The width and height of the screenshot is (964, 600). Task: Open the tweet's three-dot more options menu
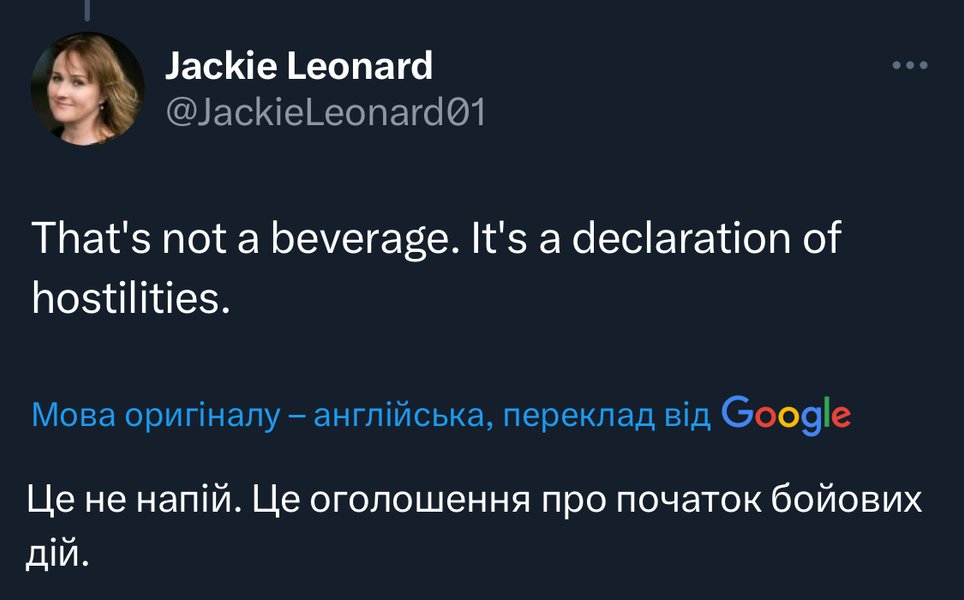pos(910,66)
